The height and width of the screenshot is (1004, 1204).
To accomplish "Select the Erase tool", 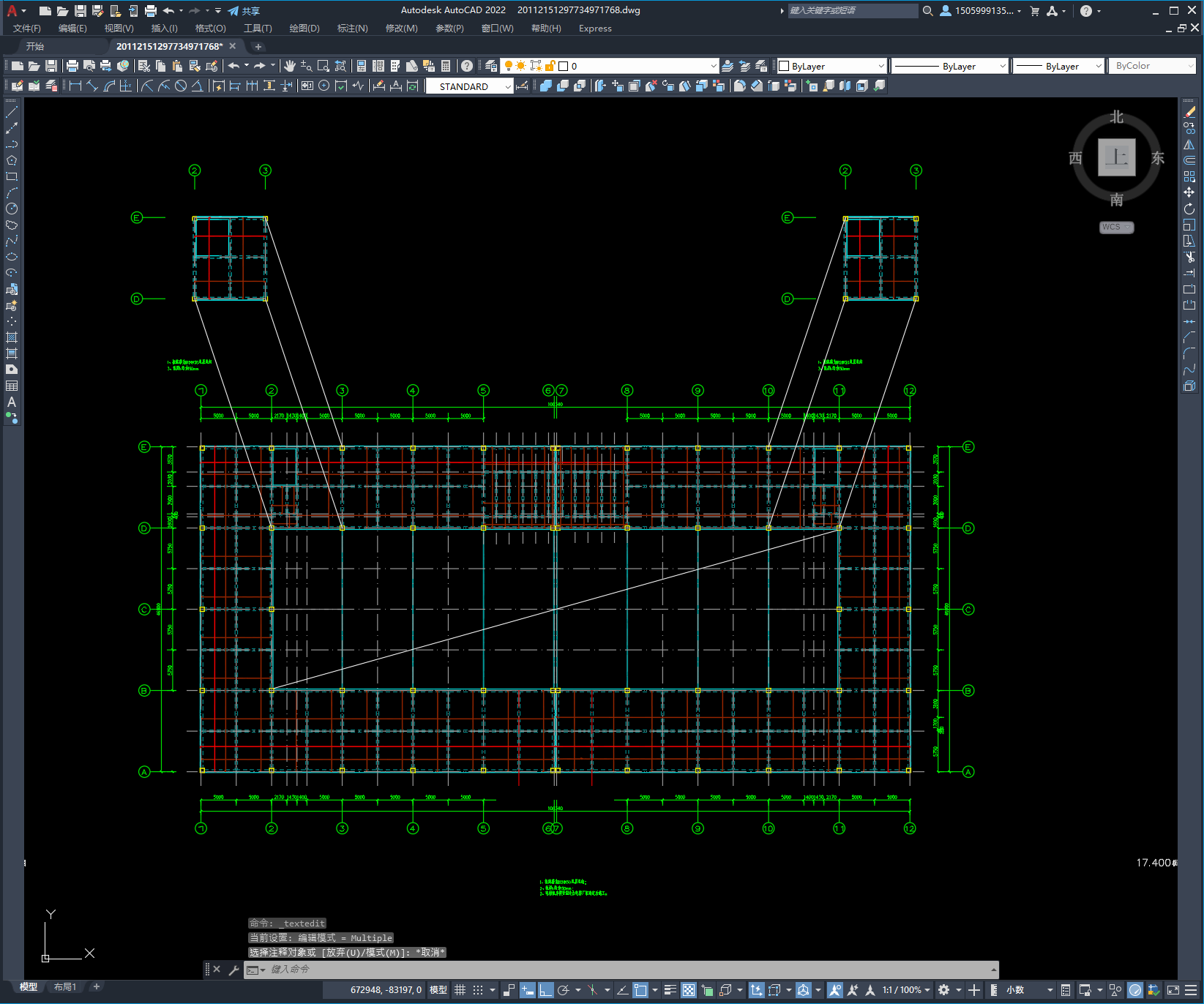I will pos(1189,112).
